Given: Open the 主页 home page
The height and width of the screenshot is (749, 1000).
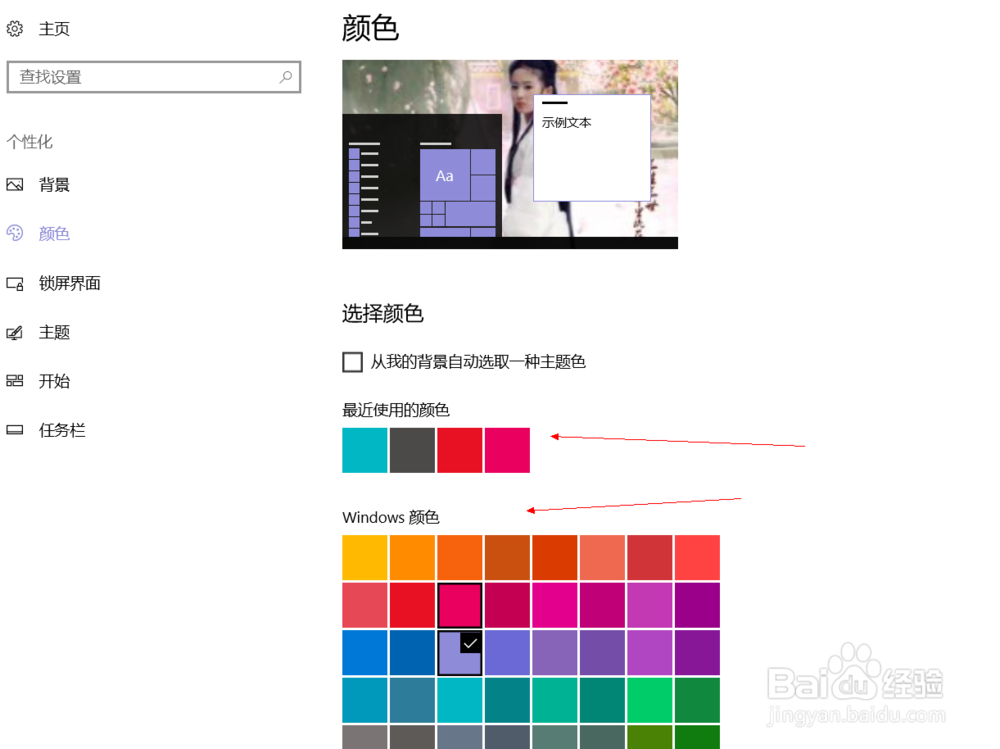Looking at the screenshot, I should pyautogui.click(x=54, y=29).
